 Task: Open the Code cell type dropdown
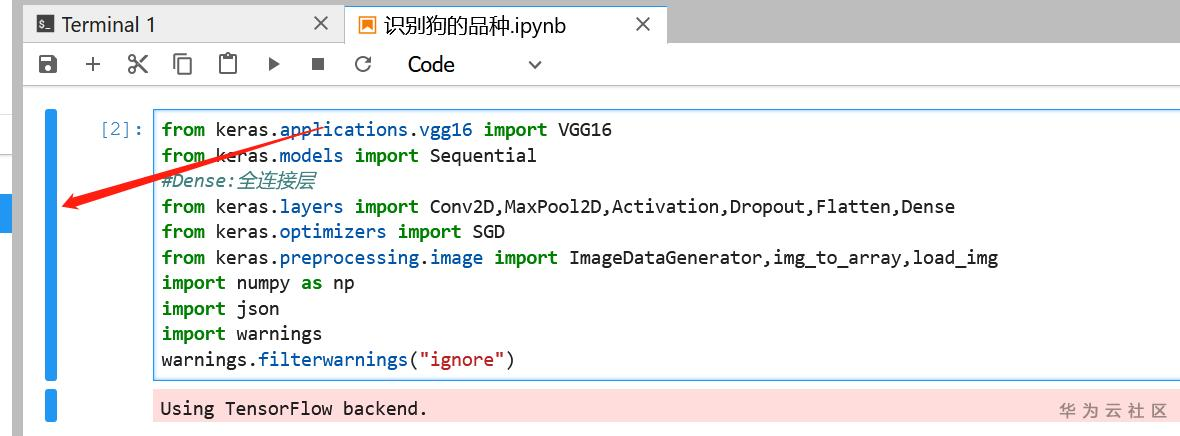pyautogui.click(x=474, y=64)
